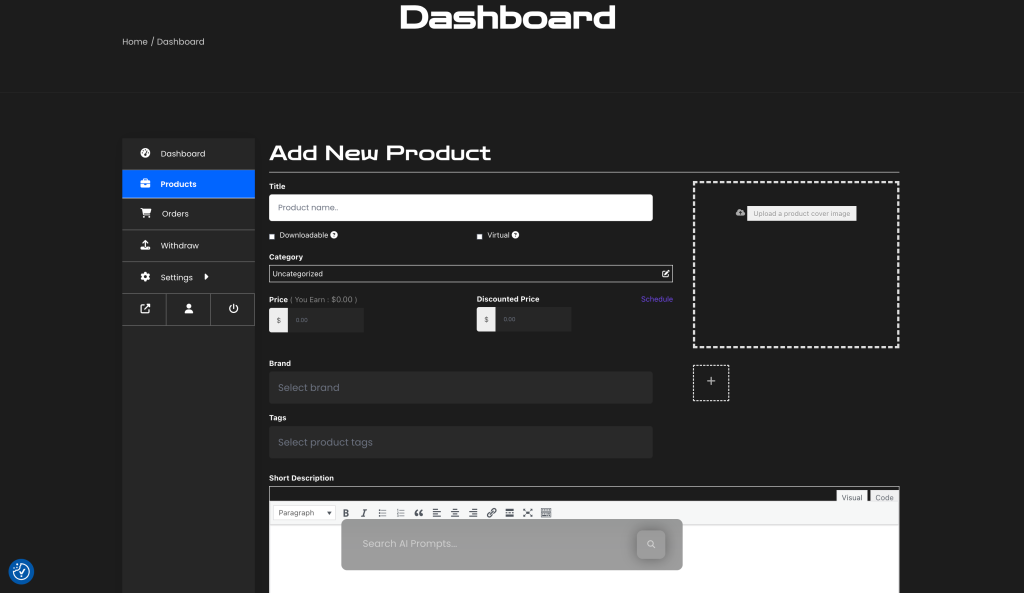Expand the Settings submenu arrow
This screenshot has width=1024, height=593.
pos(206,277)
